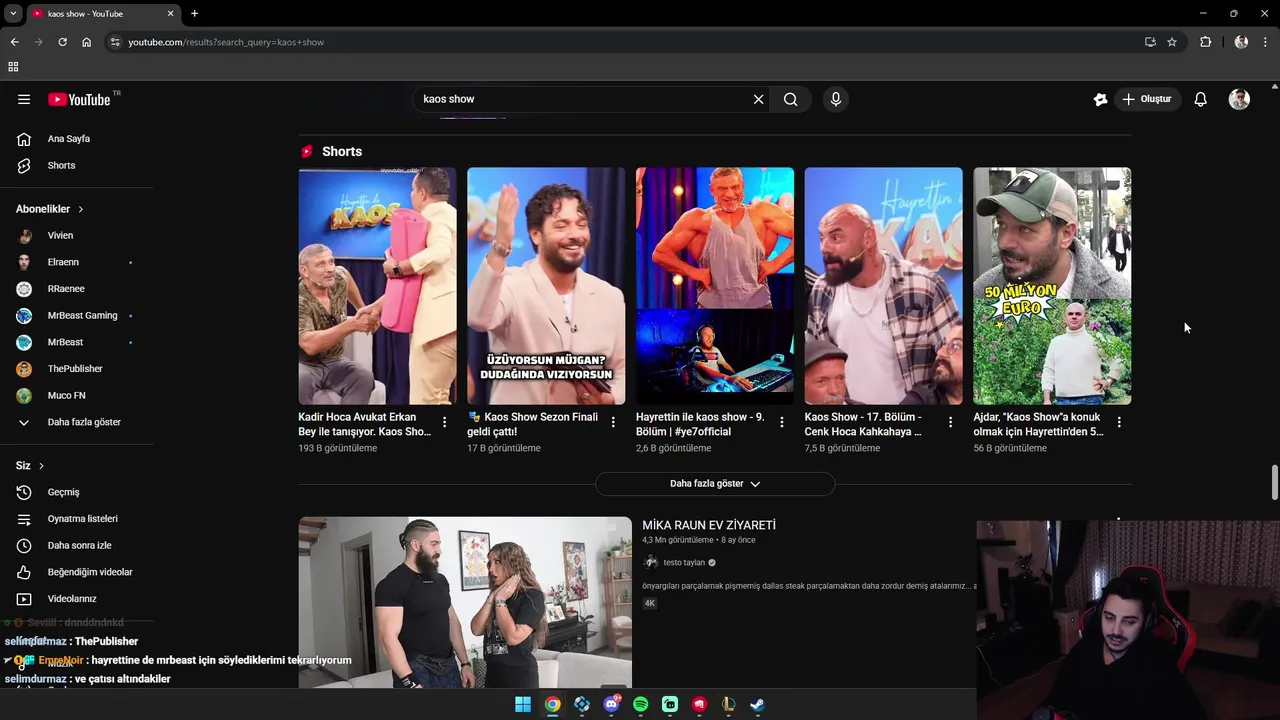Start voice search with the microphone icon

point(836,99)
